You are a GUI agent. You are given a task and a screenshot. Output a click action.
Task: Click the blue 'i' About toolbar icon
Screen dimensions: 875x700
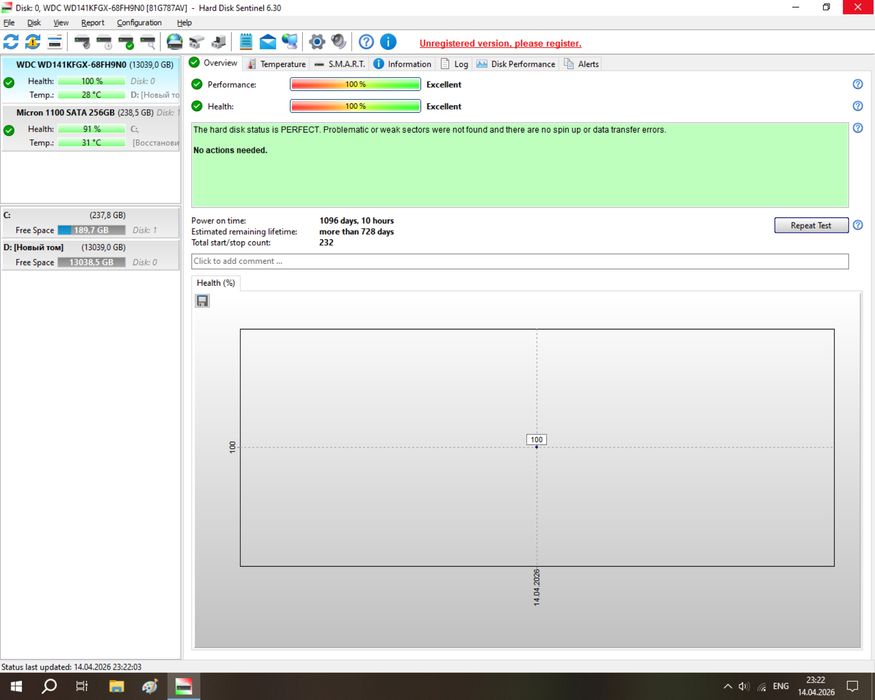pos(388,42)
